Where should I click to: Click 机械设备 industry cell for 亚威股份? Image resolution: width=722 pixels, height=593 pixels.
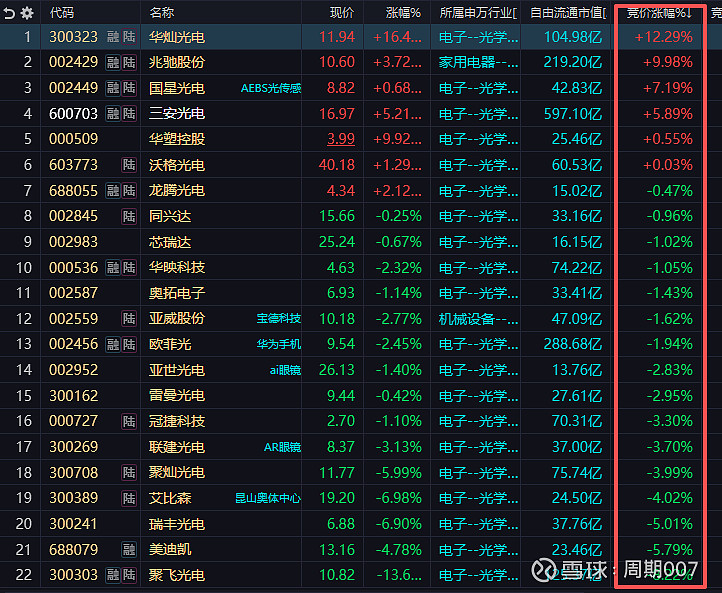pos(478,319)
